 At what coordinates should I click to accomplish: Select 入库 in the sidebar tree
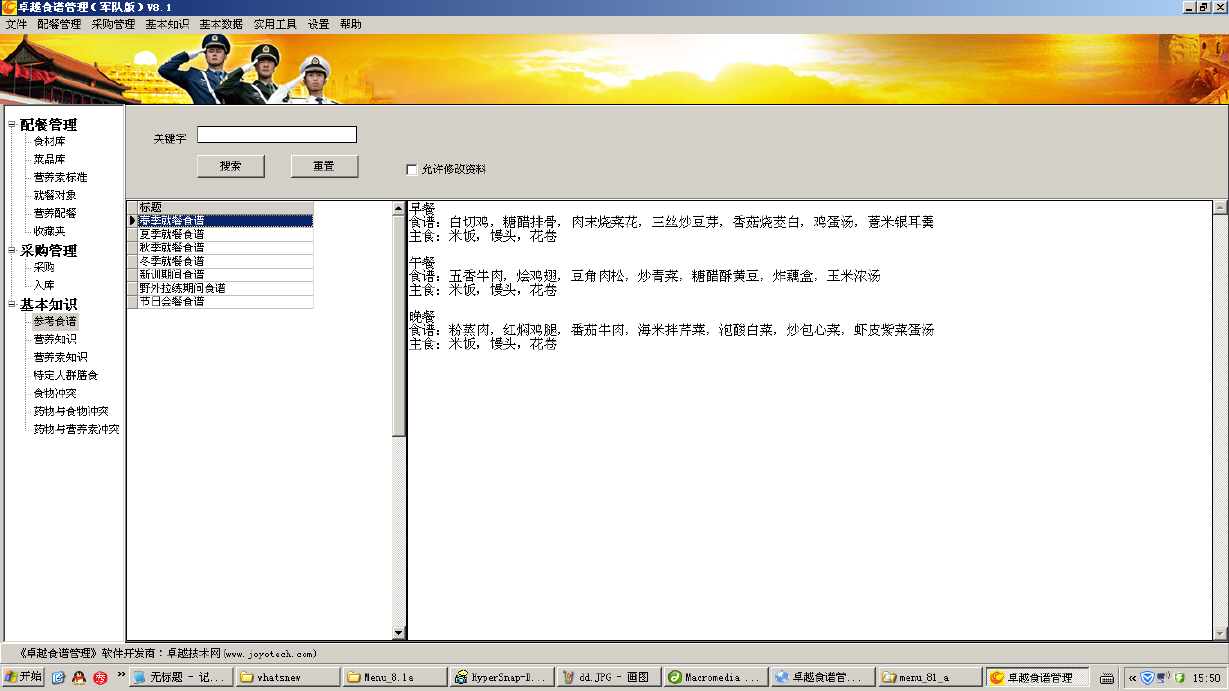click(x=44, y=286)
